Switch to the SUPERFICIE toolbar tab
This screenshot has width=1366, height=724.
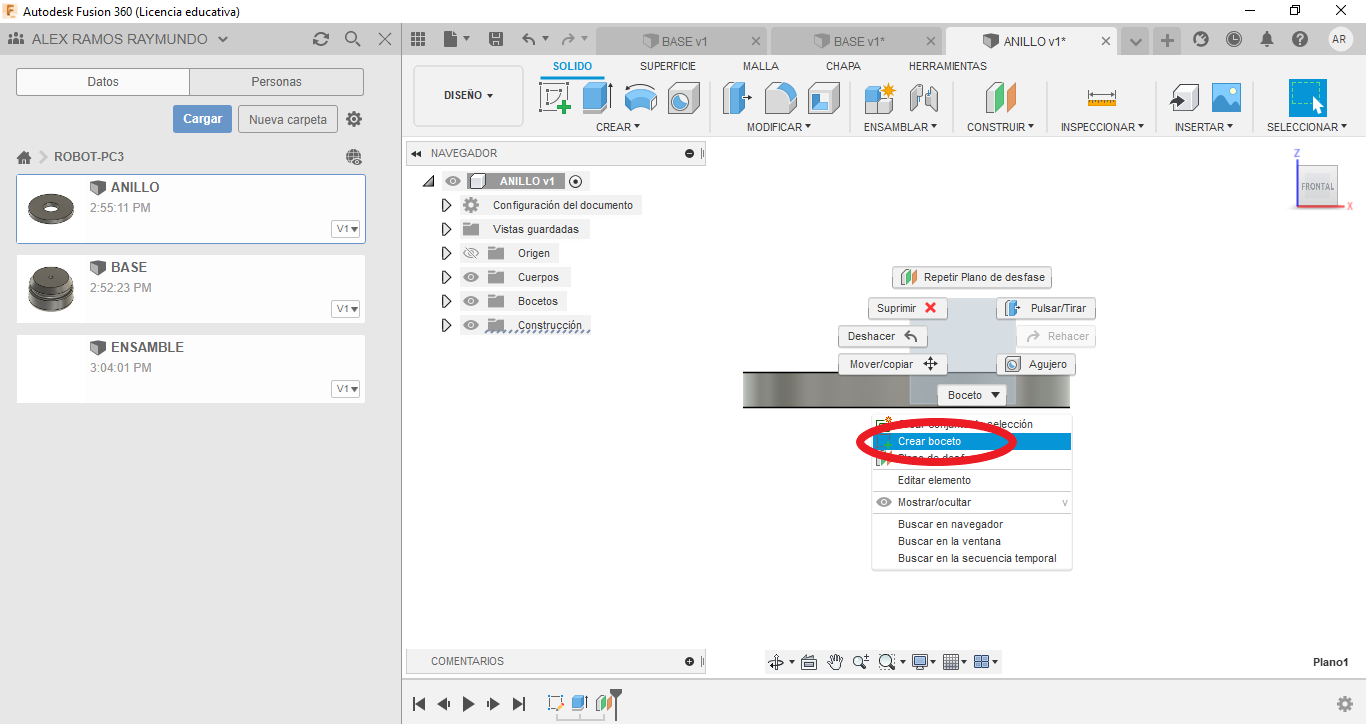[668, 66]
